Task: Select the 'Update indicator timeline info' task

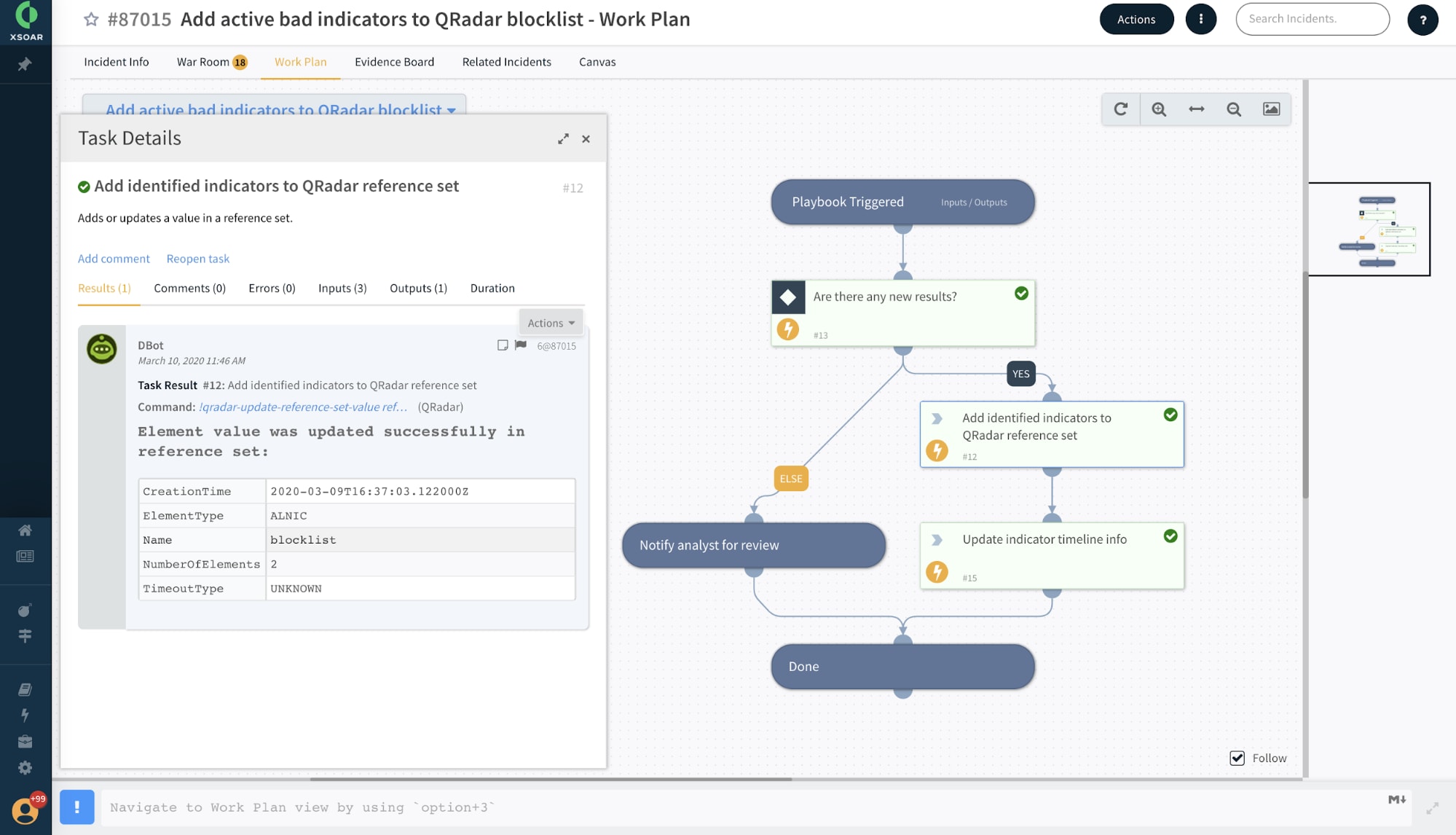Action: pyautogui.click(x=1052, y=556)
